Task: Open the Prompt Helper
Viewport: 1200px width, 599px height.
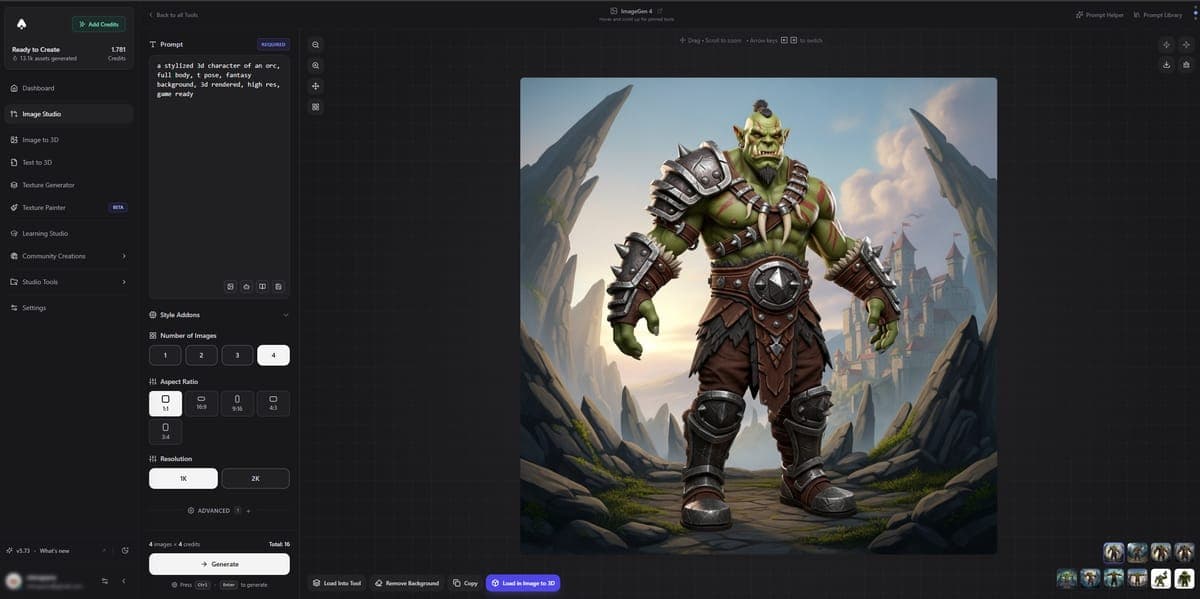Action: [1099, 15]
